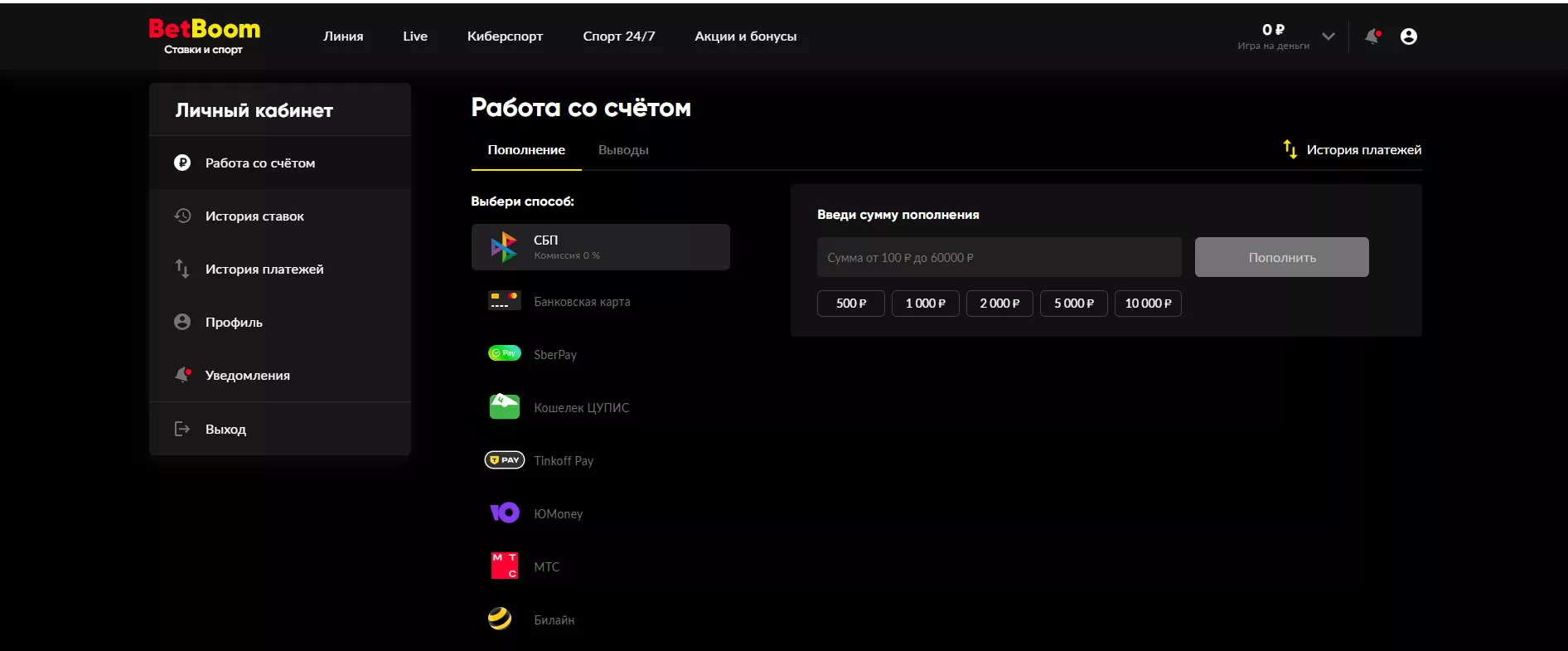Click the СБП logo icon

504,247
